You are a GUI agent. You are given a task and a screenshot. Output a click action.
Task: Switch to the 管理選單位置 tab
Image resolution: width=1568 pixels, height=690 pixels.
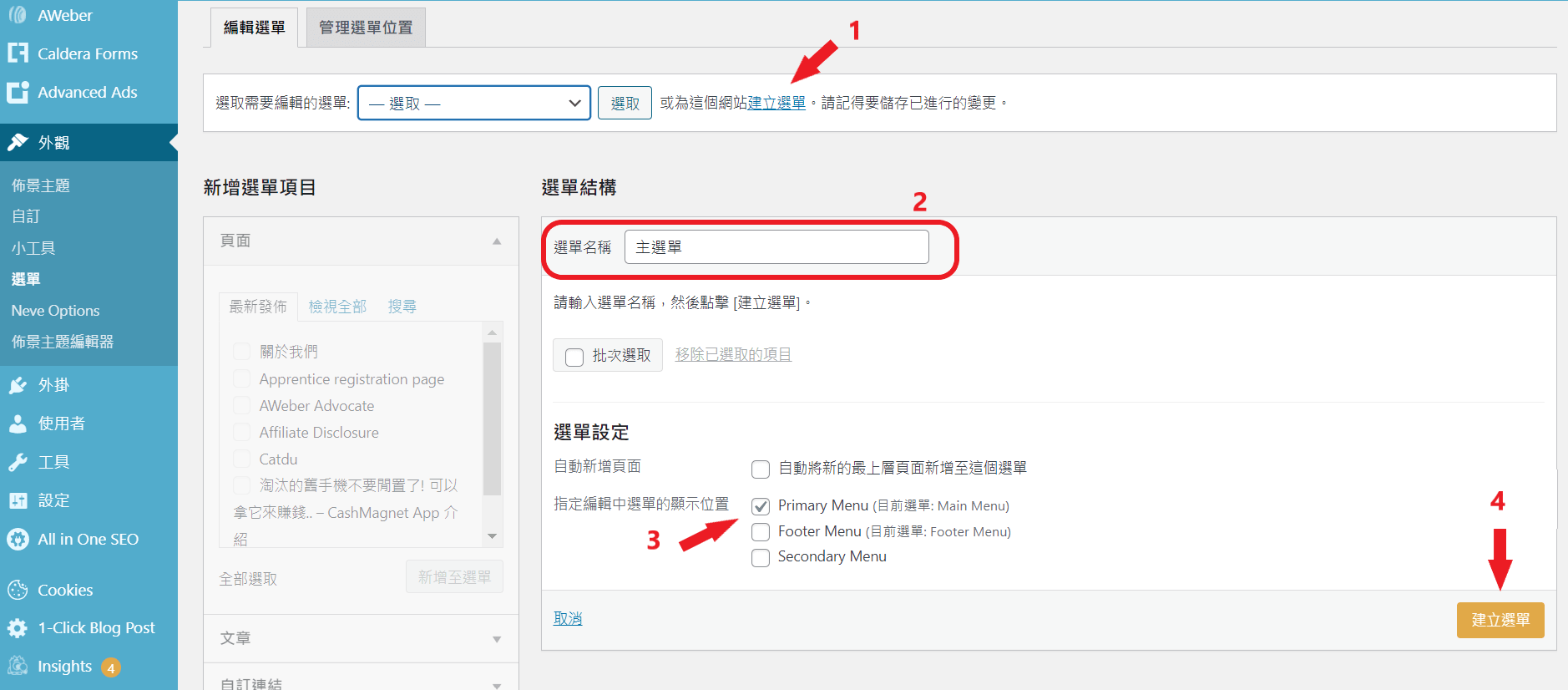[366, 28]
